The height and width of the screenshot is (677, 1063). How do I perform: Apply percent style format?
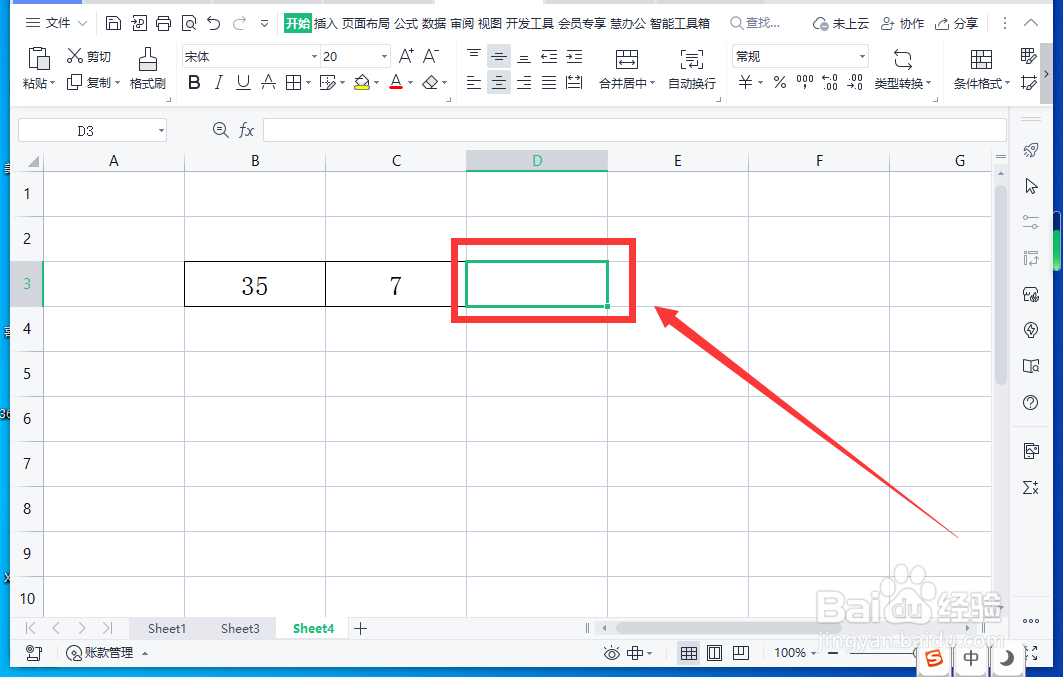point(780,83)
